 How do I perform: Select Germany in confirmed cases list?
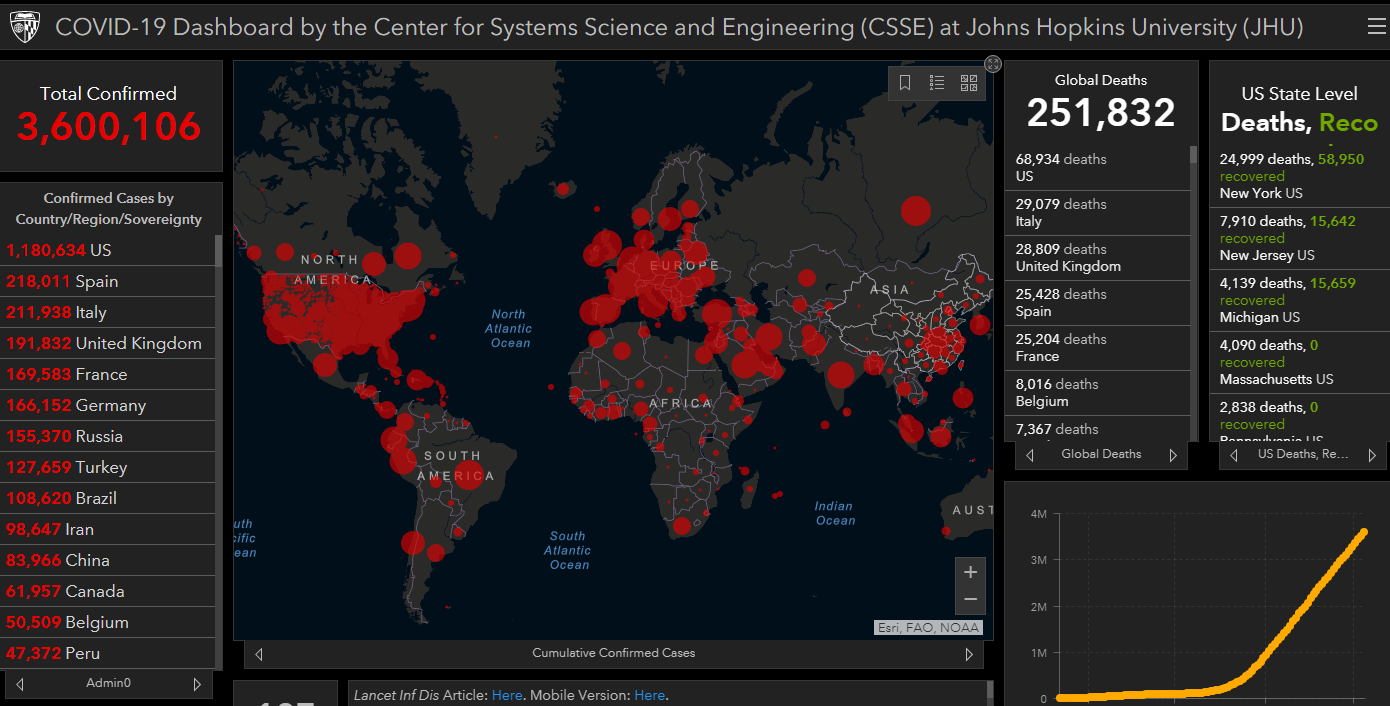coord(108,405)
